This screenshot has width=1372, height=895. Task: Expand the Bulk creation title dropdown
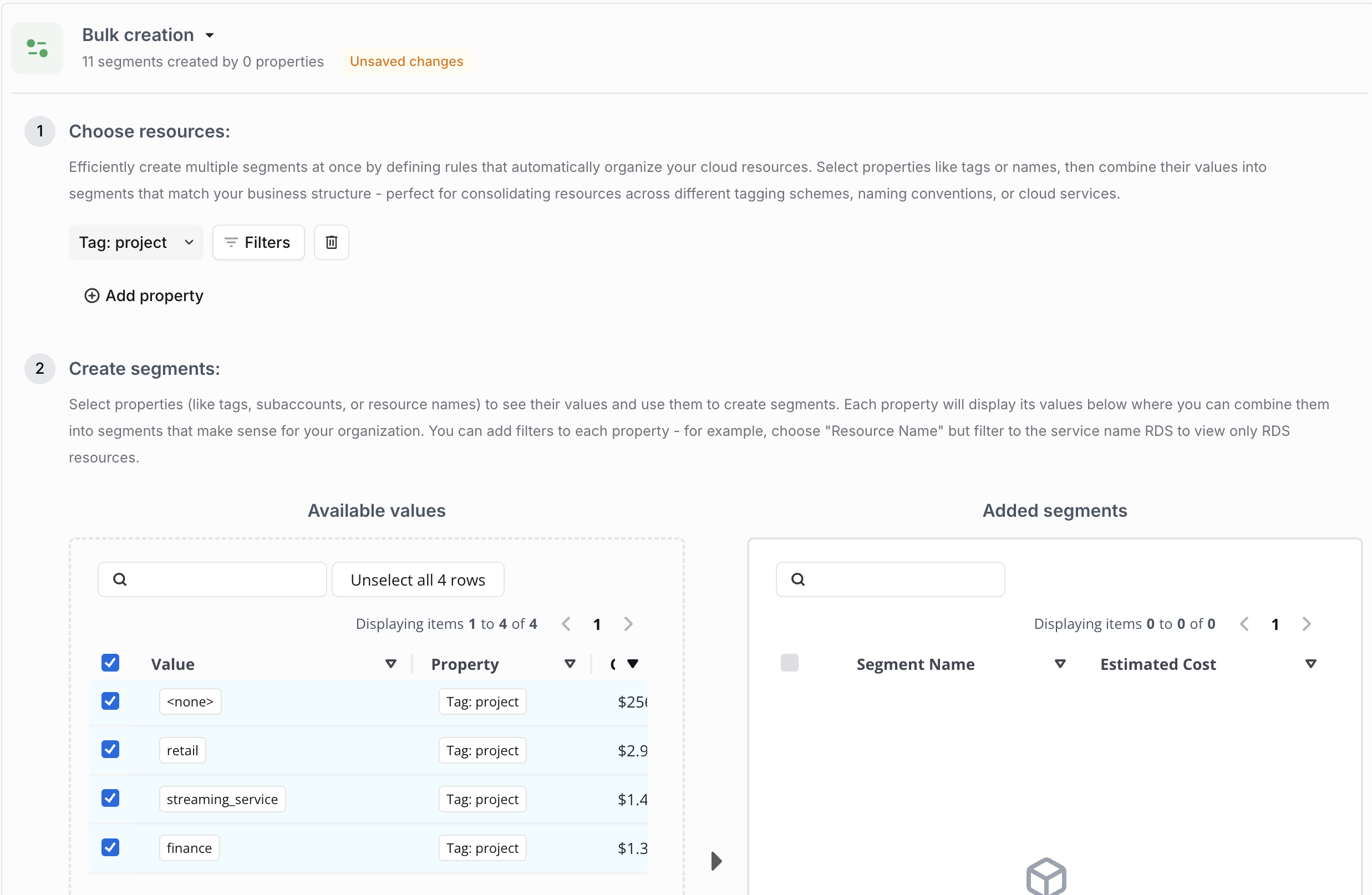[209, 35]
